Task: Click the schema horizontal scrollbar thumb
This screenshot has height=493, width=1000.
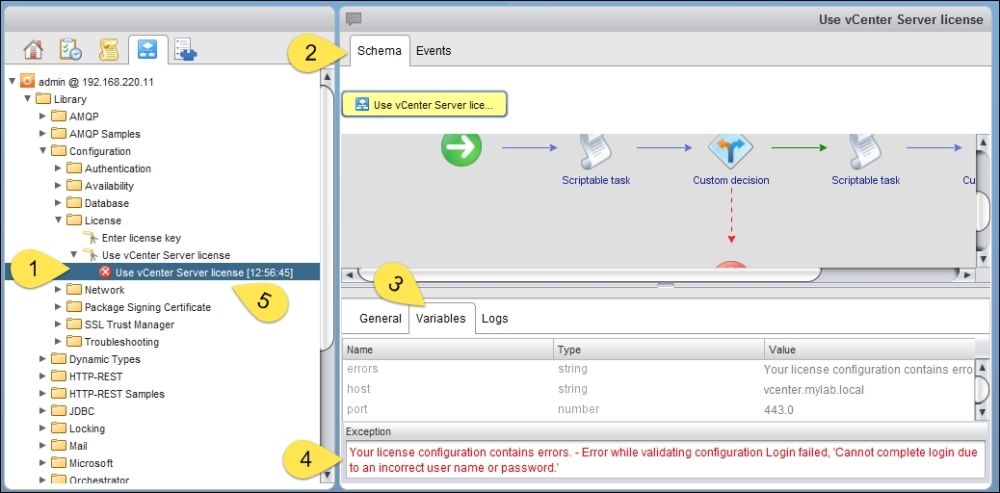Action: 588,274
